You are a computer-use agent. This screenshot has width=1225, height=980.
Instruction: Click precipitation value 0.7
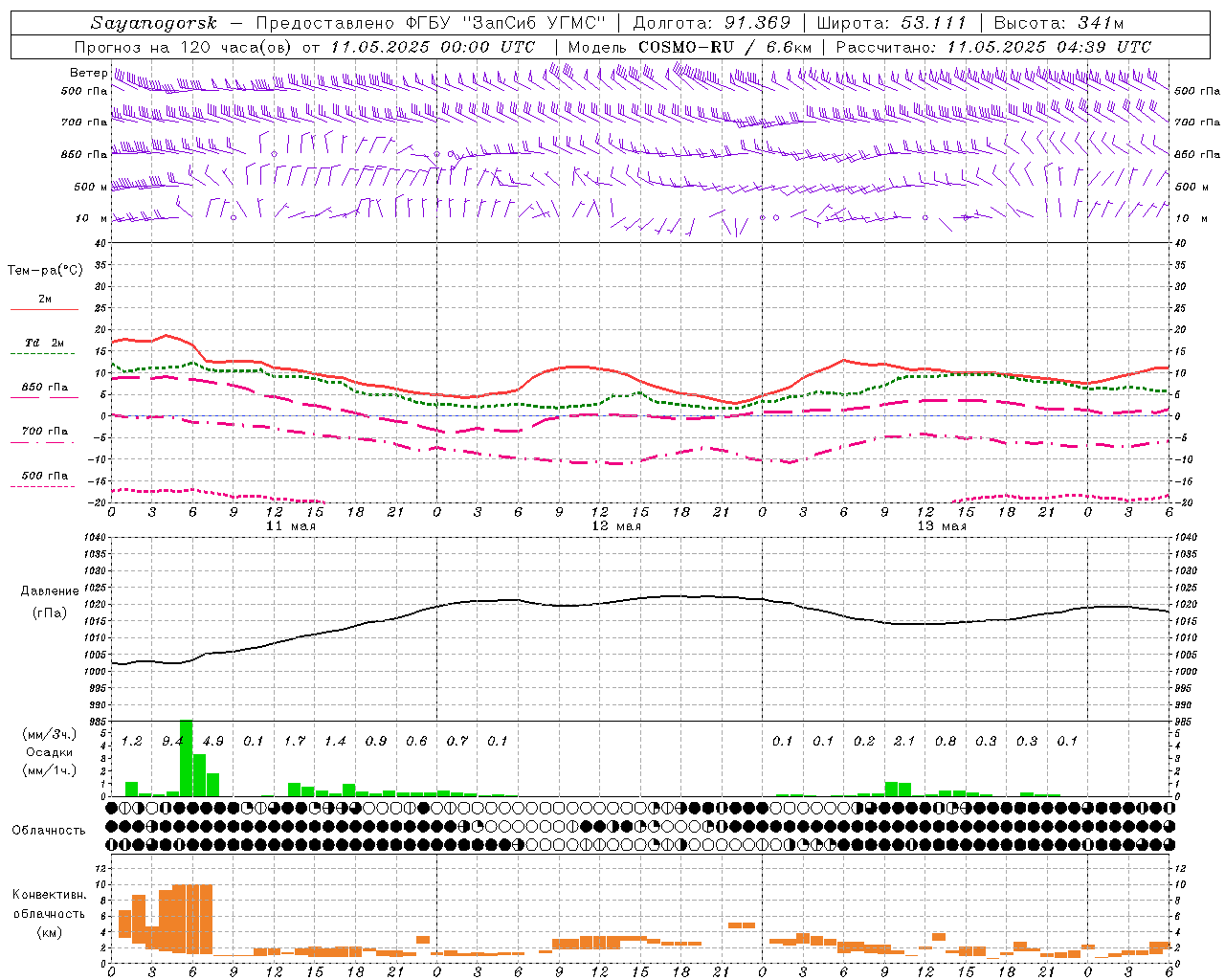(x=457, y=741)
